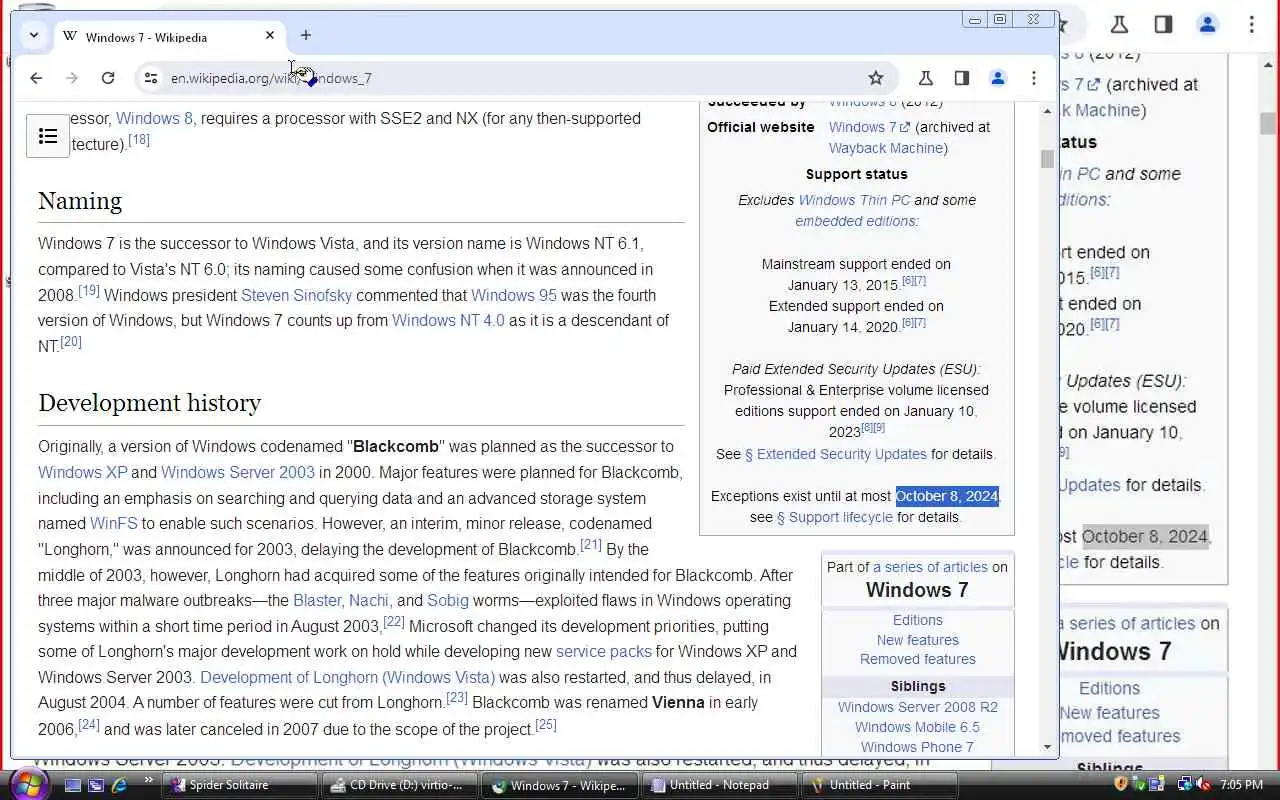The height and width of the screenshot is (800, 1280).
Task: Click the flask icon in background Chrome window
Action: tap(1119, 24)
